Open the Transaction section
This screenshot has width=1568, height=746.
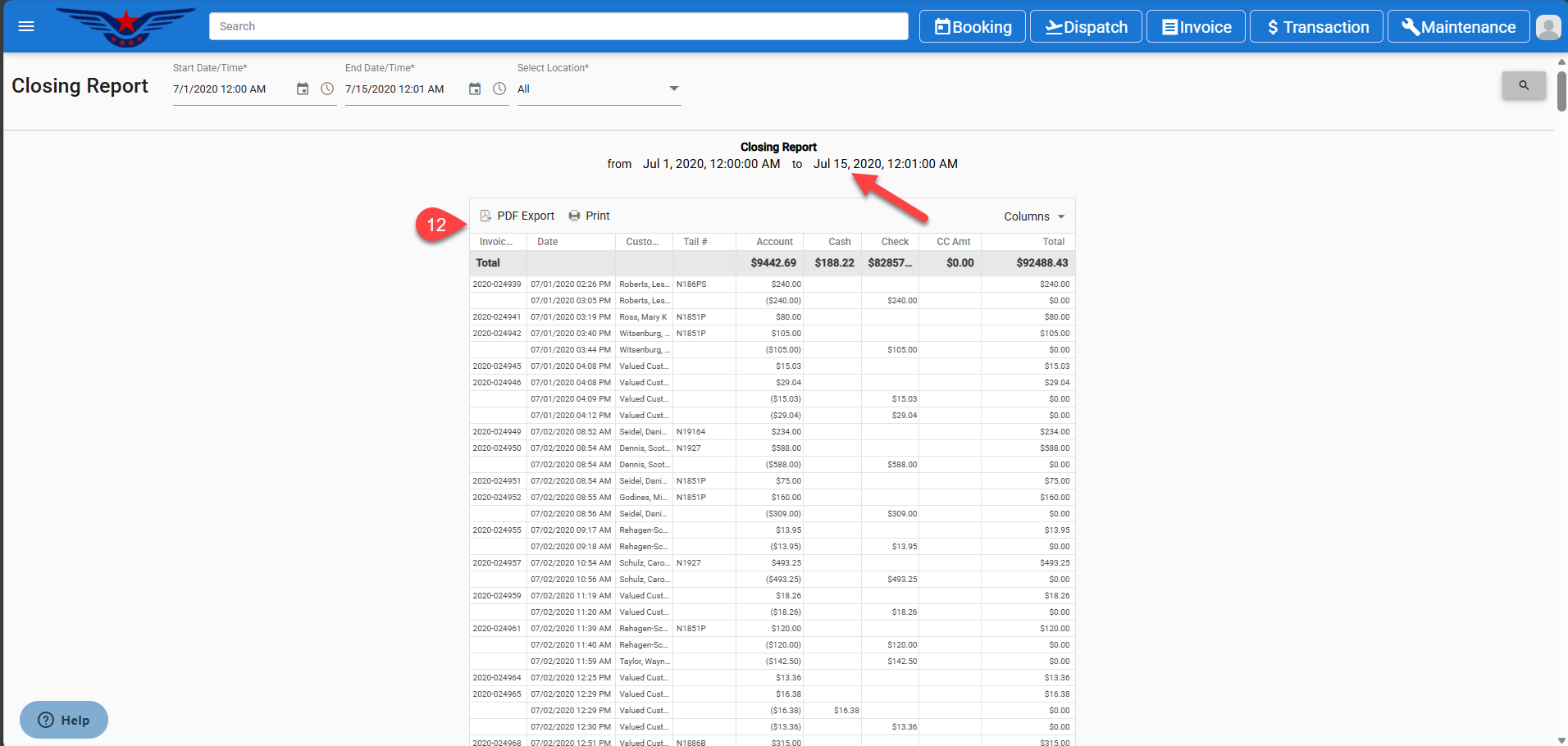tap(1315, 27)
